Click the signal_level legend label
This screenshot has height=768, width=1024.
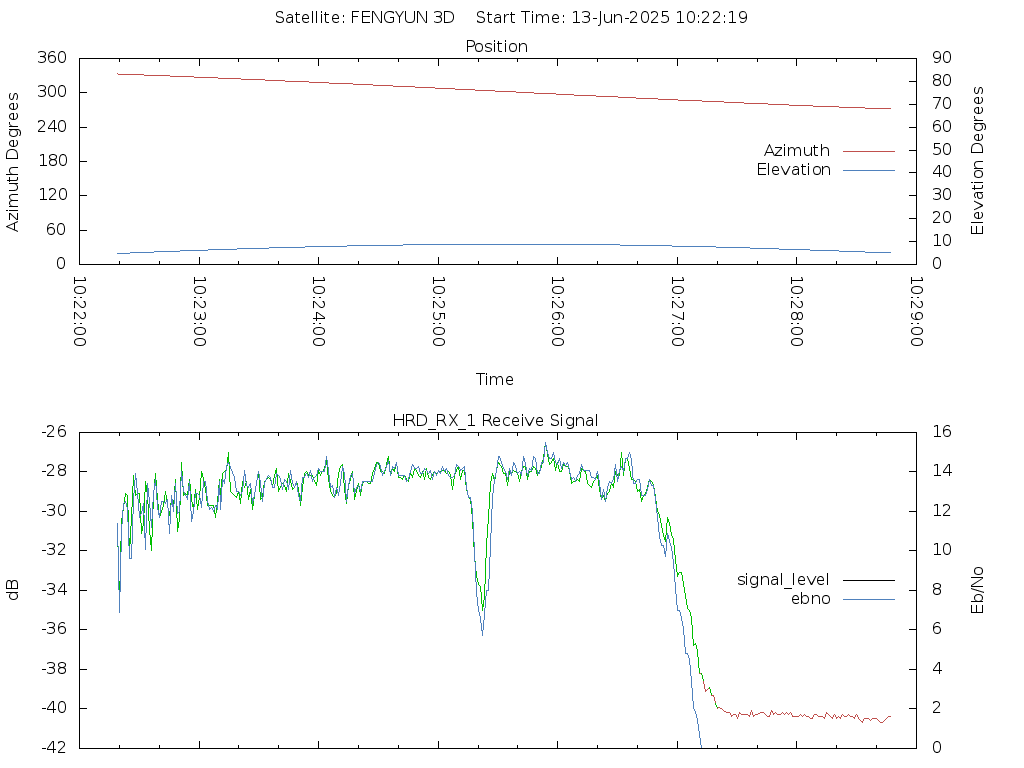(783, 580)
